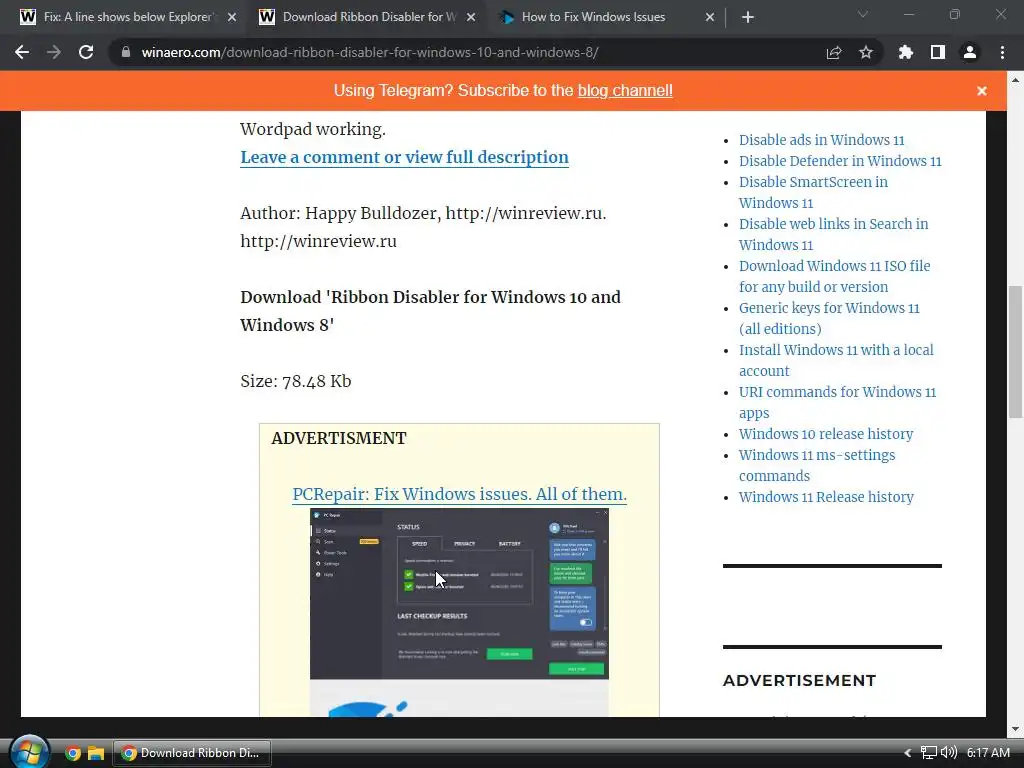The height and width of the screenshot is (768, 1024).
Task: Click the 6:17 AM taskbar clock
Action: pos(988,753)
